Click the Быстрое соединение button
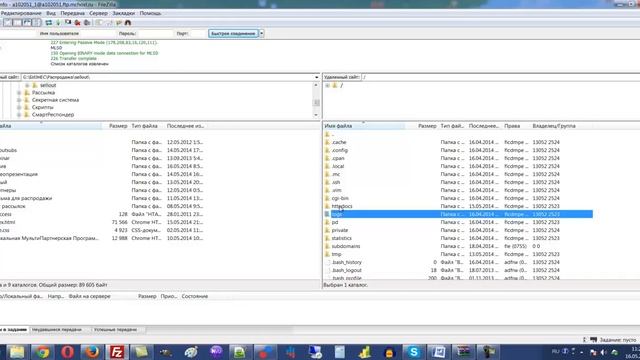 pyautogui.click(x=233, y=33)
